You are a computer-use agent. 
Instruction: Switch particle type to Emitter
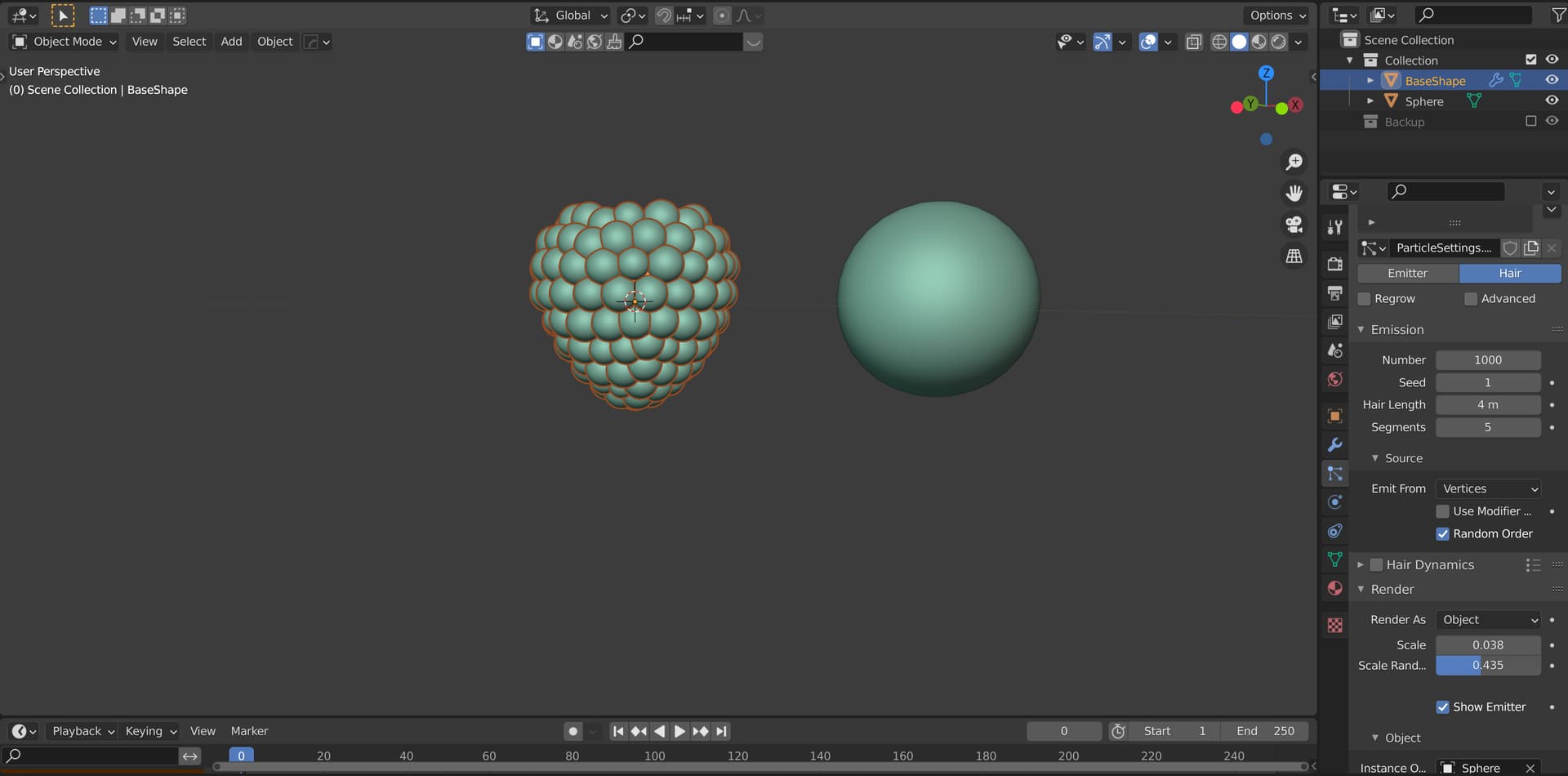(1407, 273)
